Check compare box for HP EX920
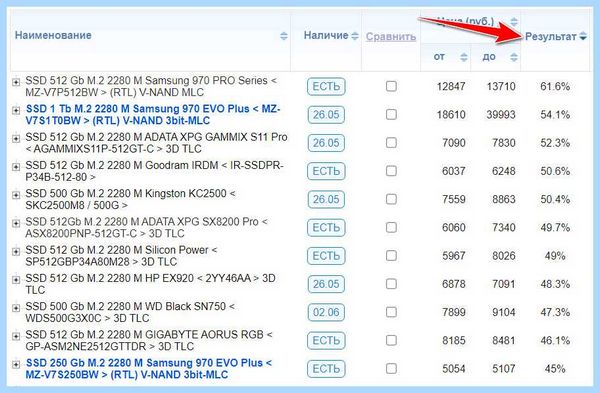Image resolution: width=600 pixels, height=393 pixels. tap(391, 284)
